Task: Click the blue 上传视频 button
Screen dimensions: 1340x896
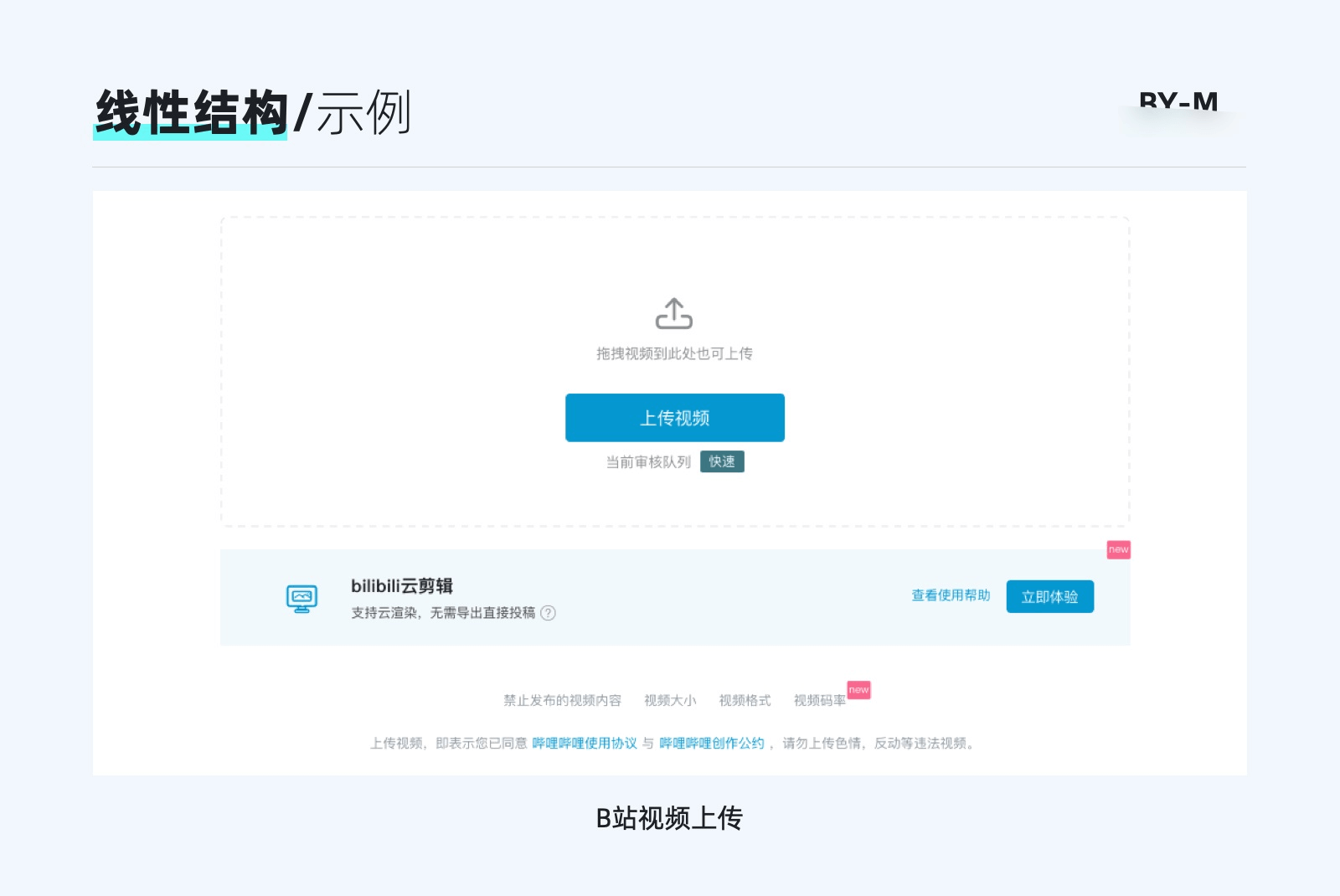Action: click(675, 418)
